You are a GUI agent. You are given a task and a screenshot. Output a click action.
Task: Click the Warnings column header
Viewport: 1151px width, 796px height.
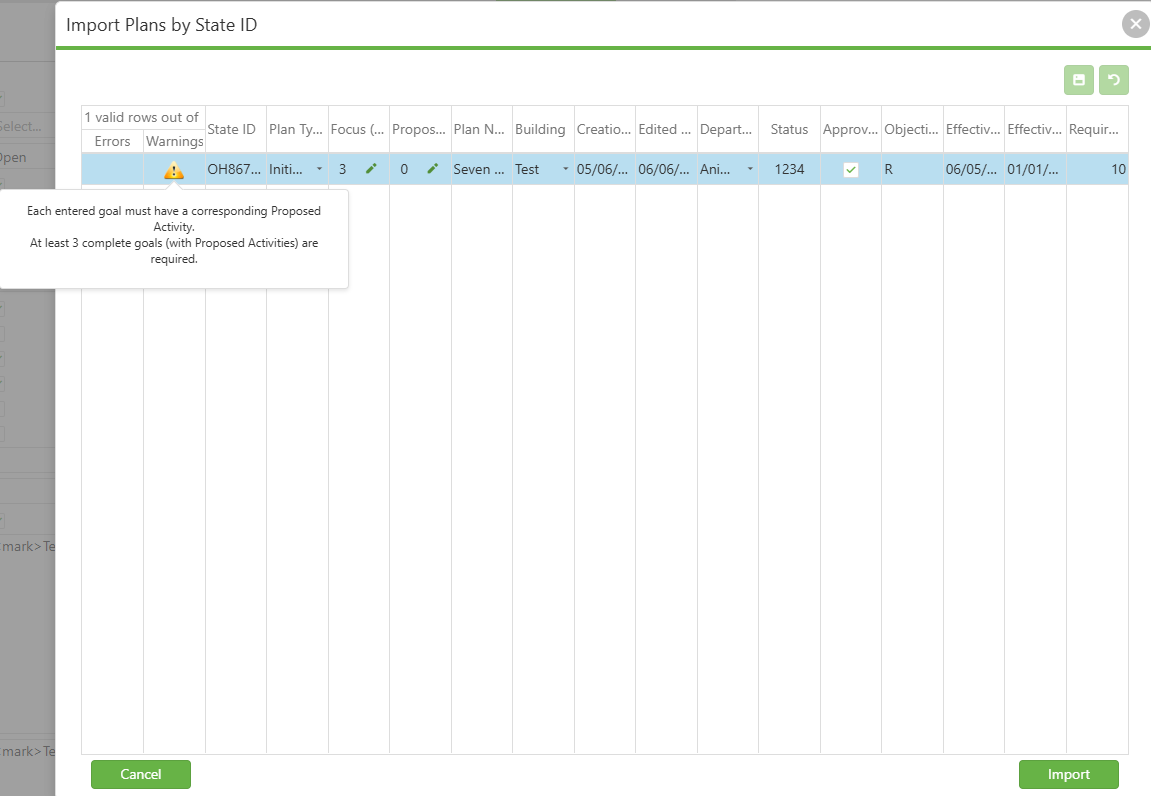pos(175,141)
